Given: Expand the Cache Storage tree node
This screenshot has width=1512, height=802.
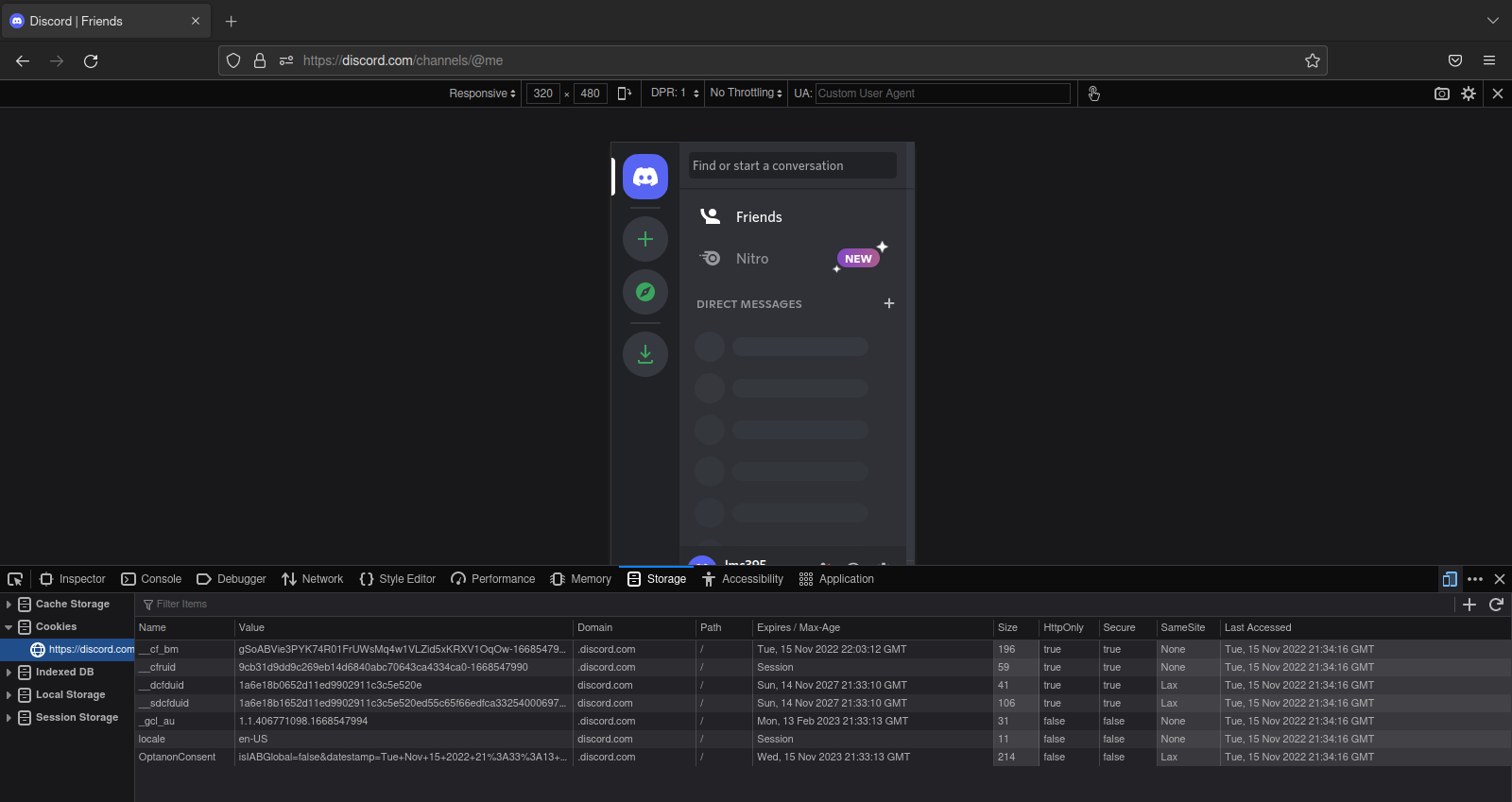Looking at the screenshot, I should pyautogui.click(x=9, y=605).
